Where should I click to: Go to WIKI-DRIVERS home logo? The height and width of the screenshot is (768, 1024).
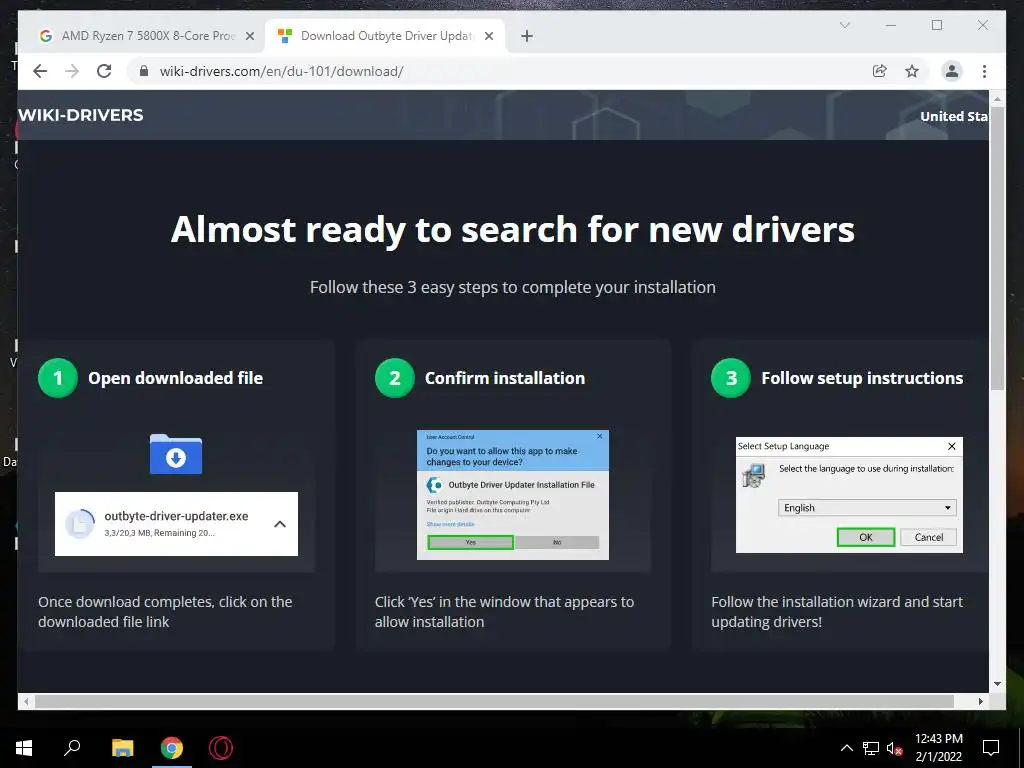click(81, 115)
